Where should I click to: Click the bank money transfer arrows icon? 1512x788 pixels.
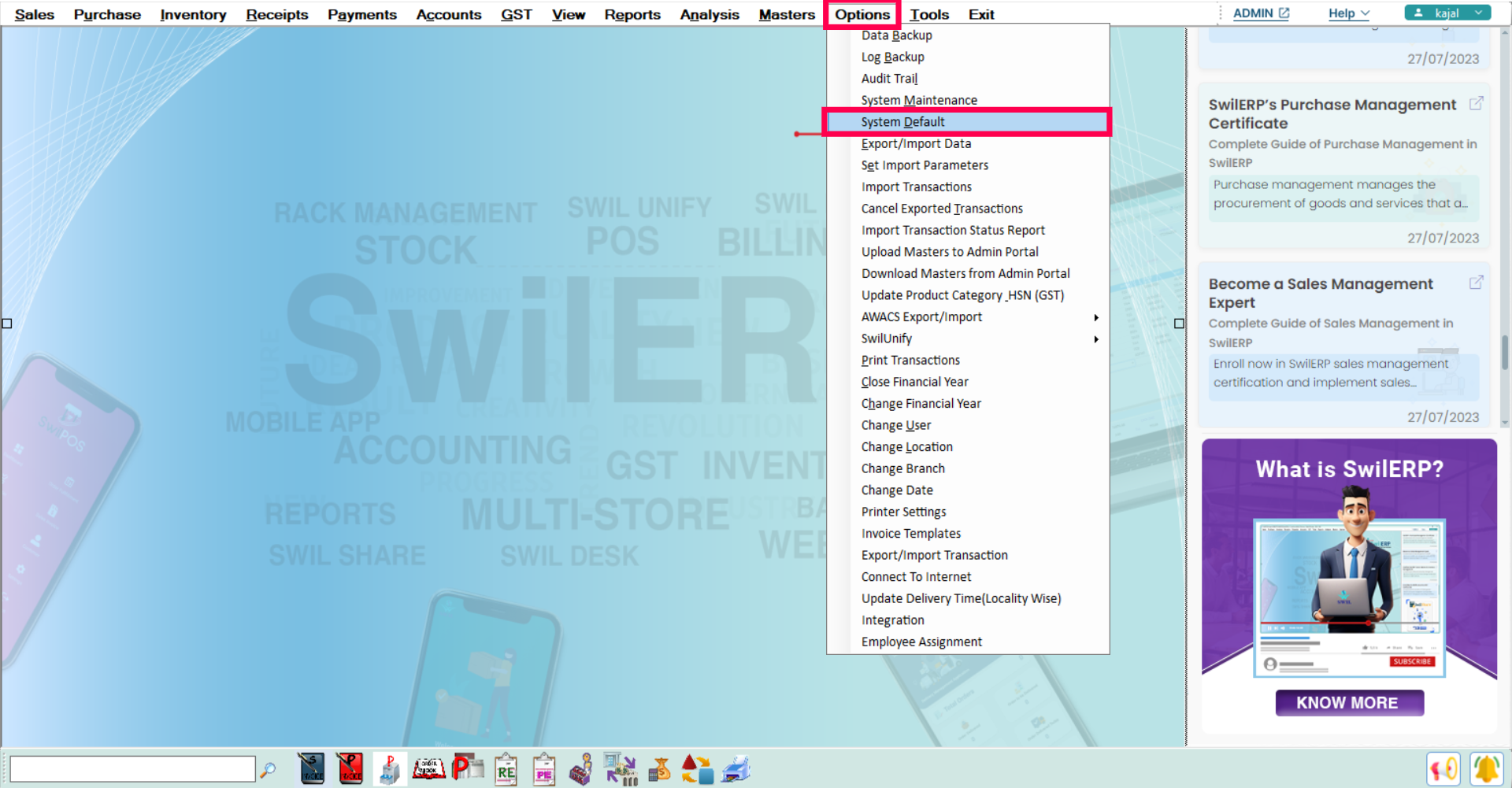coord(621,769)
